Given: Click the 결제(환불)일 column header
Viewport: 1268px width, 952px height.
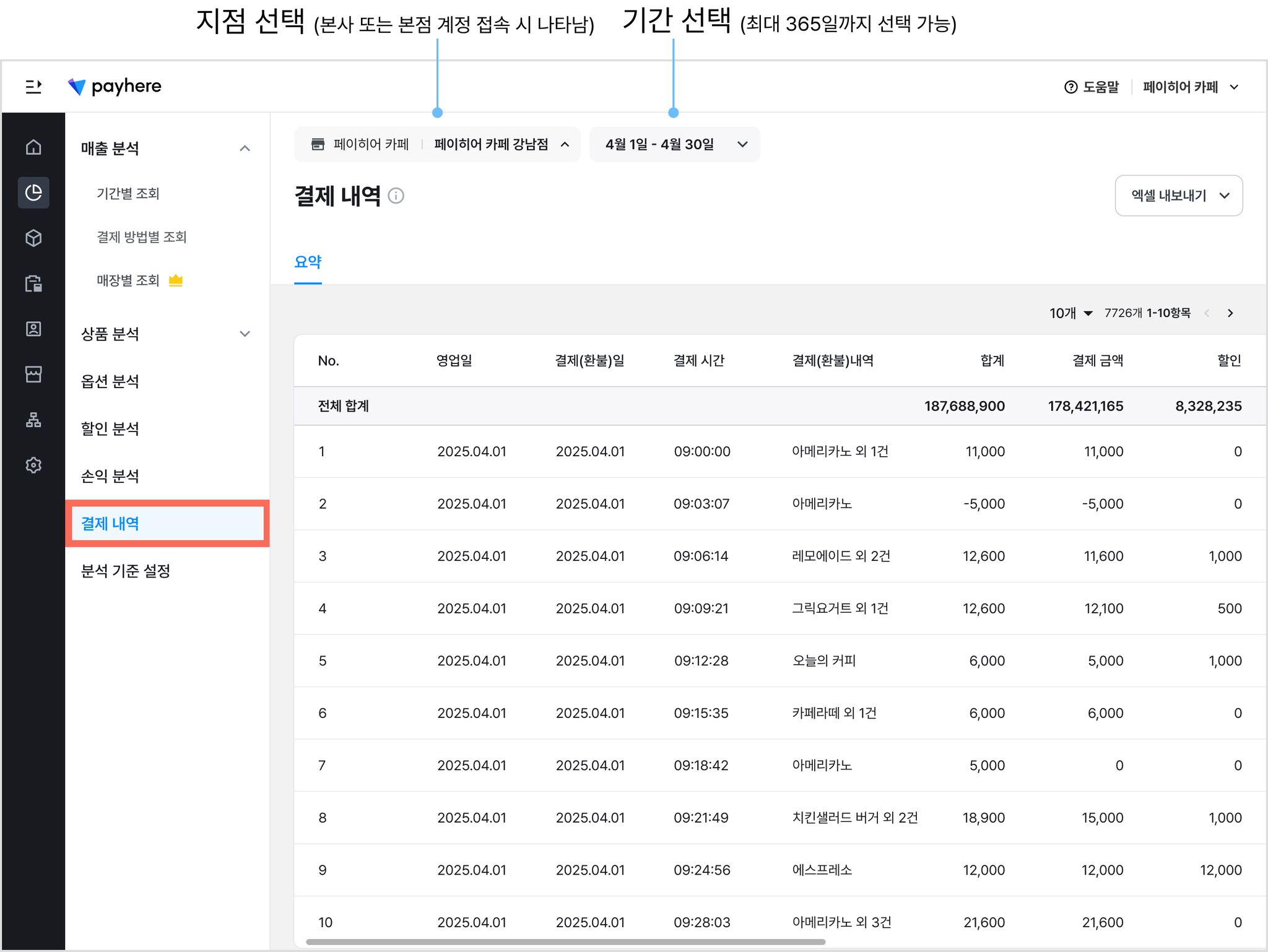Looking at the screenshot, I should click(590, 361).
